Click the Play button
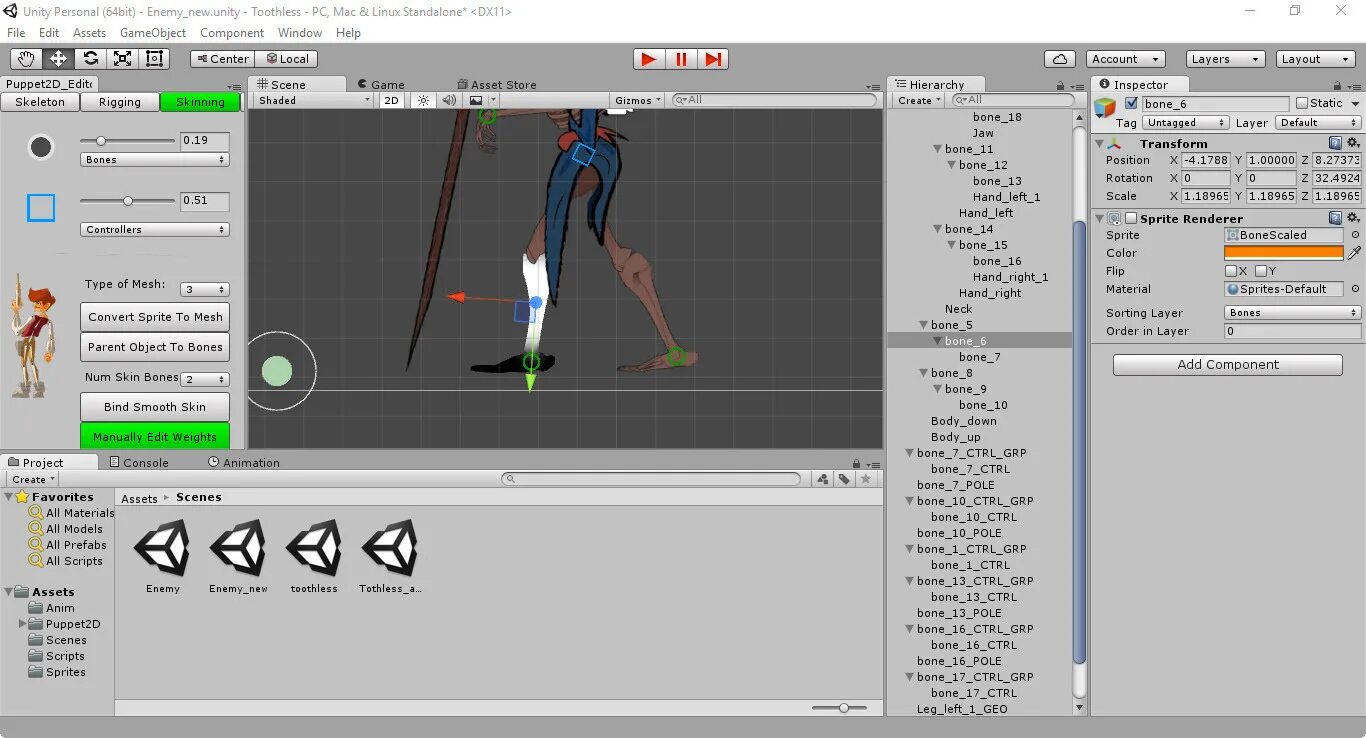Image resolution: width=1366 pixels, height=738 pixels. pyautogui.click(x=649, y=59)
